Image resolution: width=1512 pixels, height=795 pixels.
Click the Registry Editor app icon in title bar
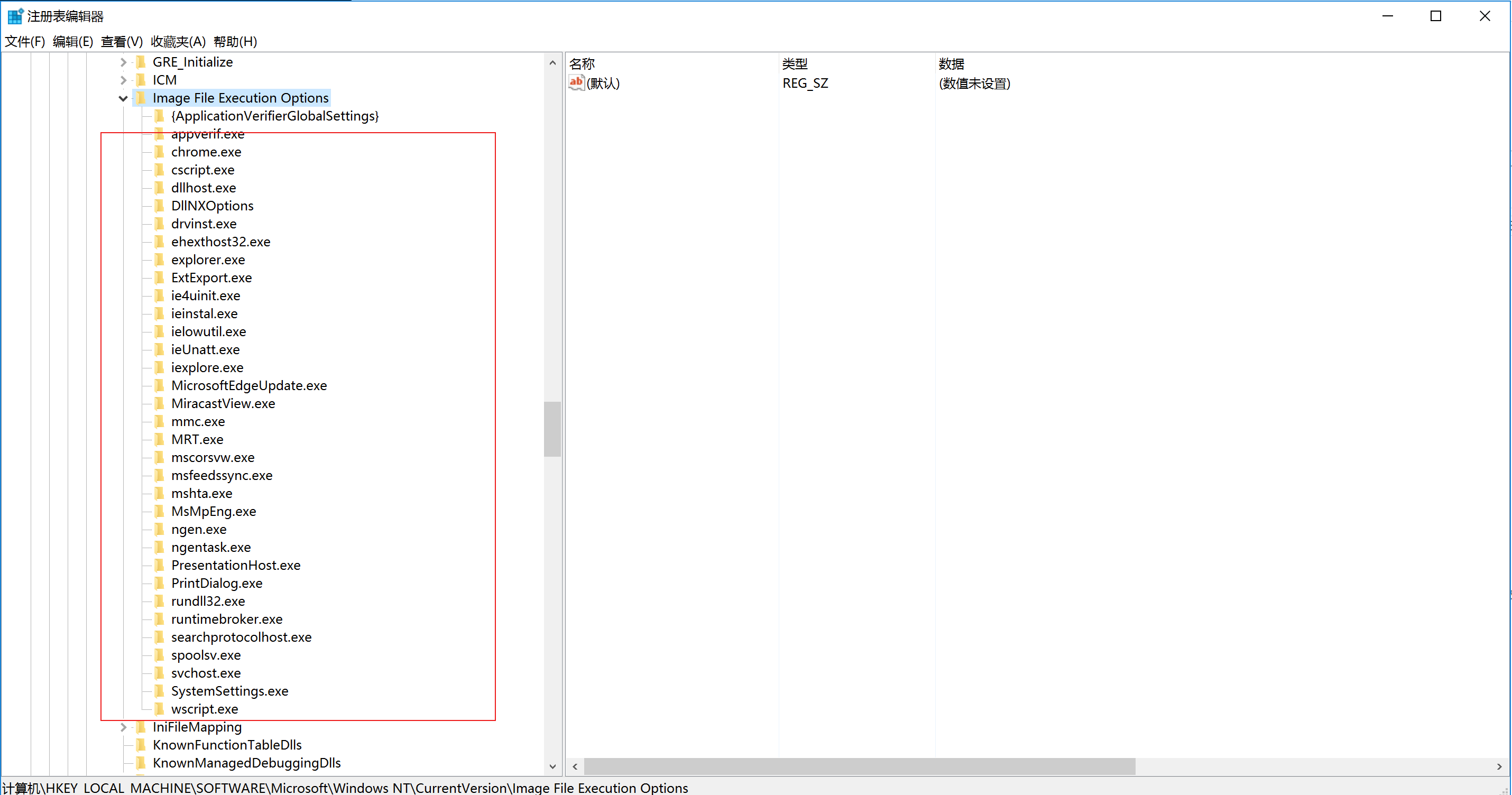pos(15,16)
